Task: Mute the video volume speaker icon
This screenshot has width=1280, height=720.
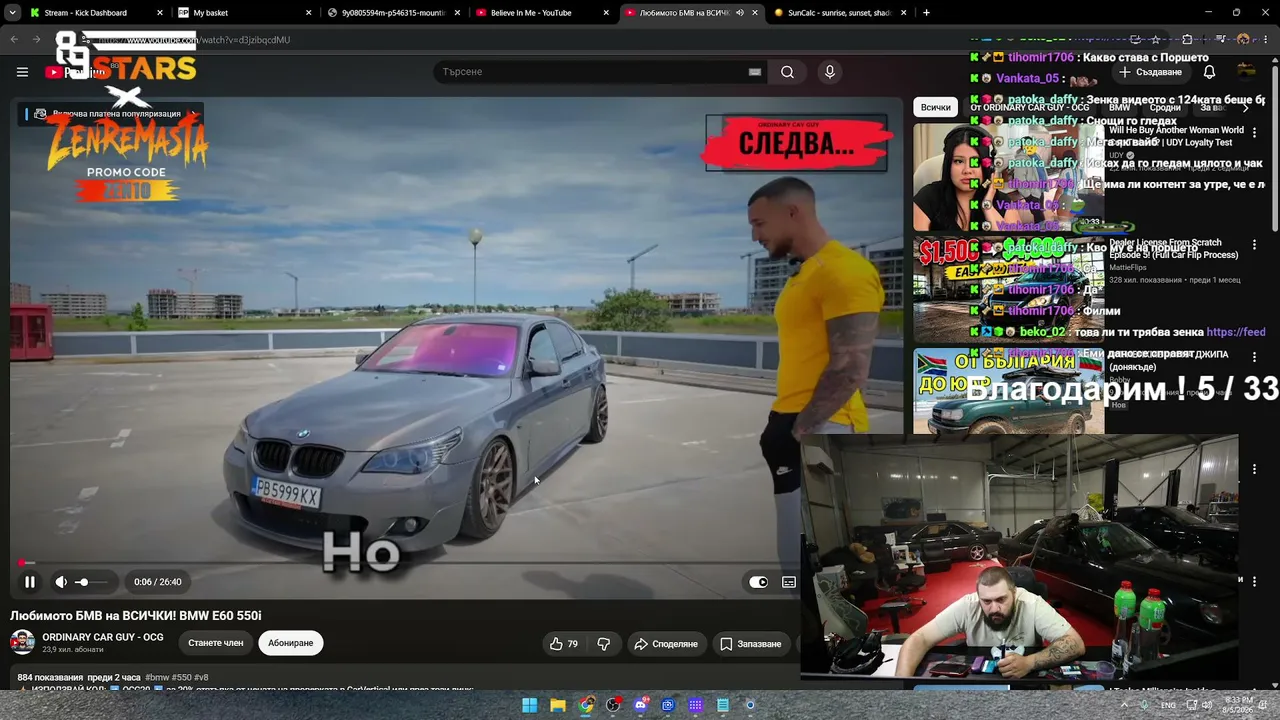Action: tap(61, 582)
